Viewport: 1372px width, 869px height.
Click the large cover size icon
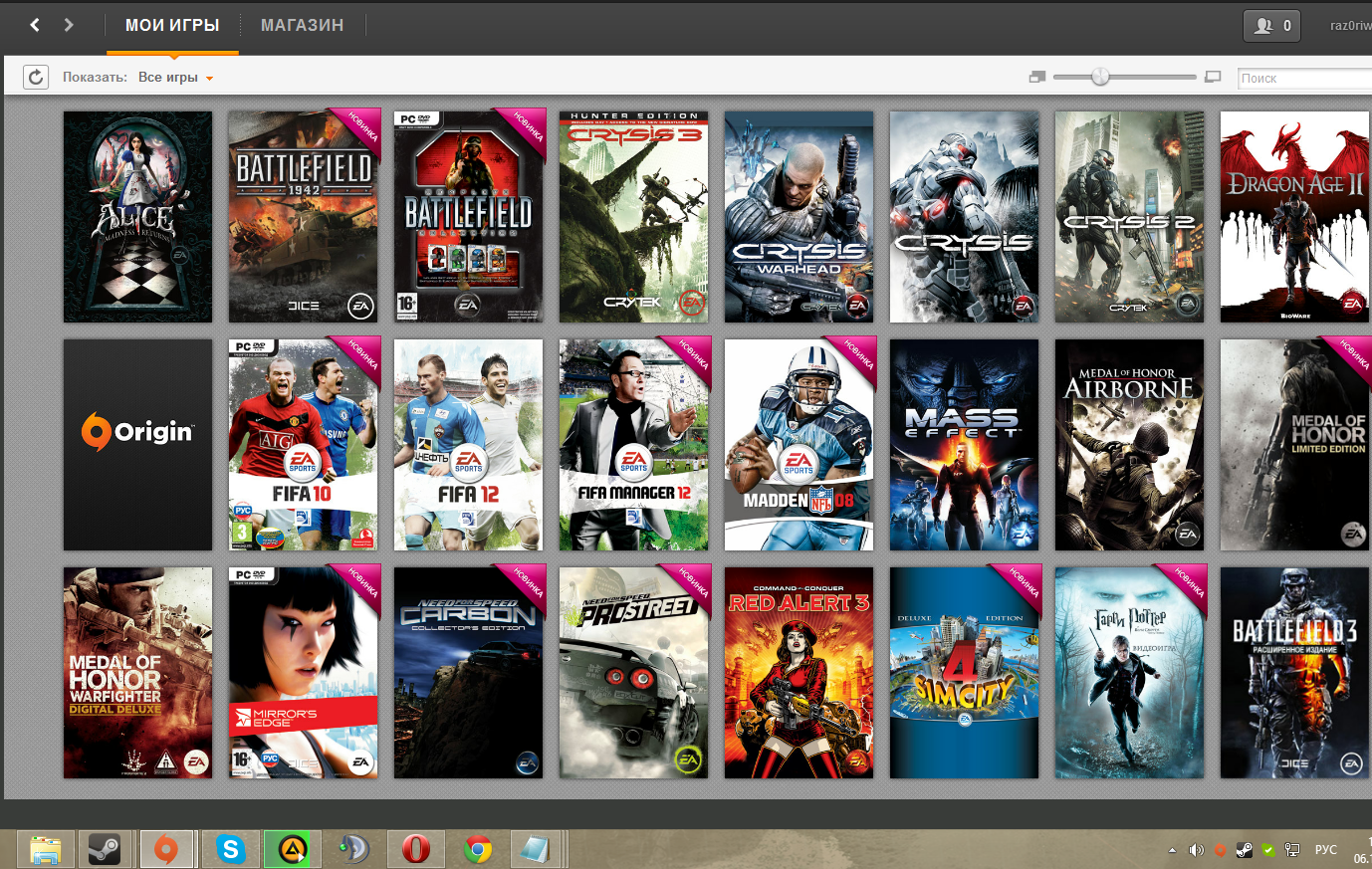click(x=1212, y=77)
